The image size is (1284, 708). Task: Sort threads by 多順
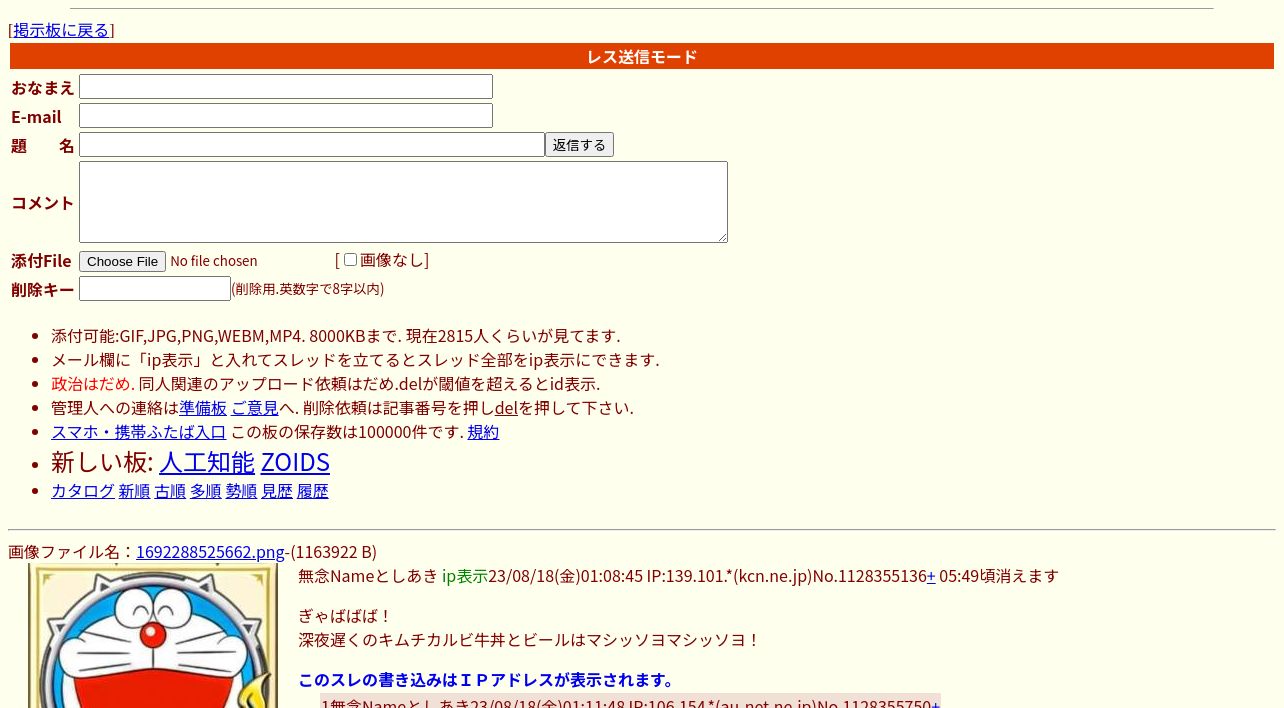pyautogui.click(x=206, y=491)
